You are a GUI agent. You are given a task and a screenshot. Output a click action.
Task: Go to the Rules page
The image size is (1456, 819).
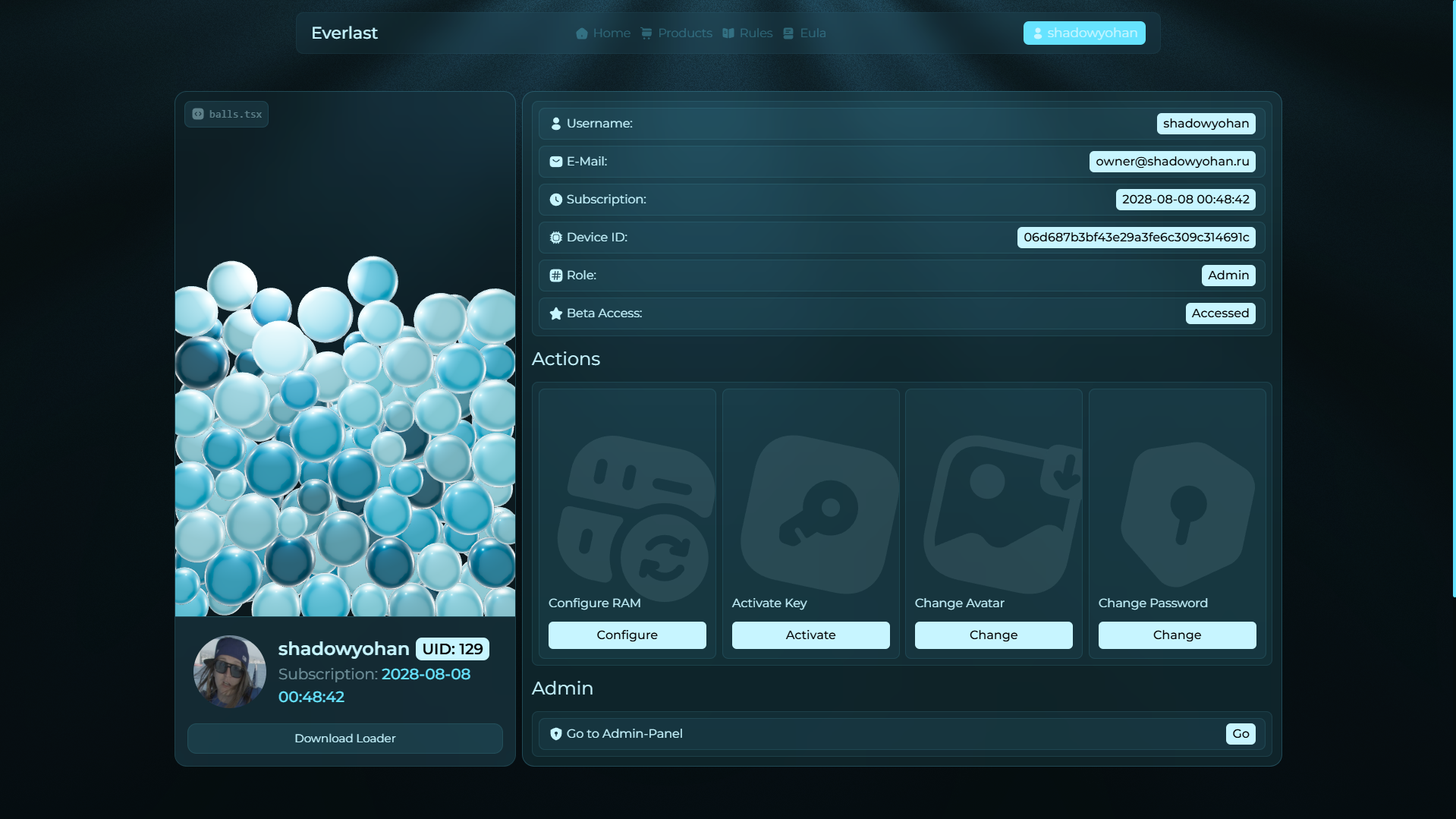747,33
